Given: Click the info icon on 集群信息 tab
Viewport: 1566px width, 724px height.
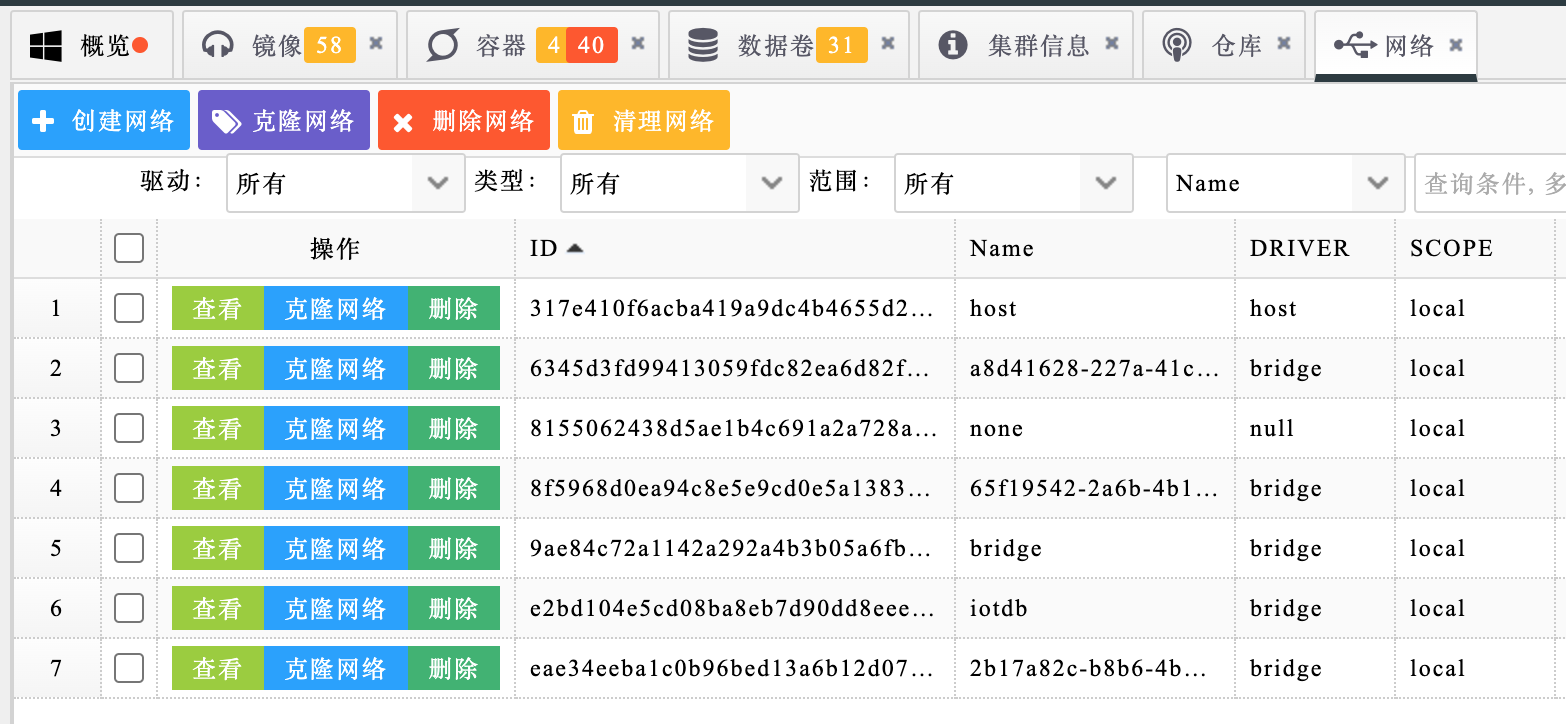Looking at the screenshot, I should [953, 45].
